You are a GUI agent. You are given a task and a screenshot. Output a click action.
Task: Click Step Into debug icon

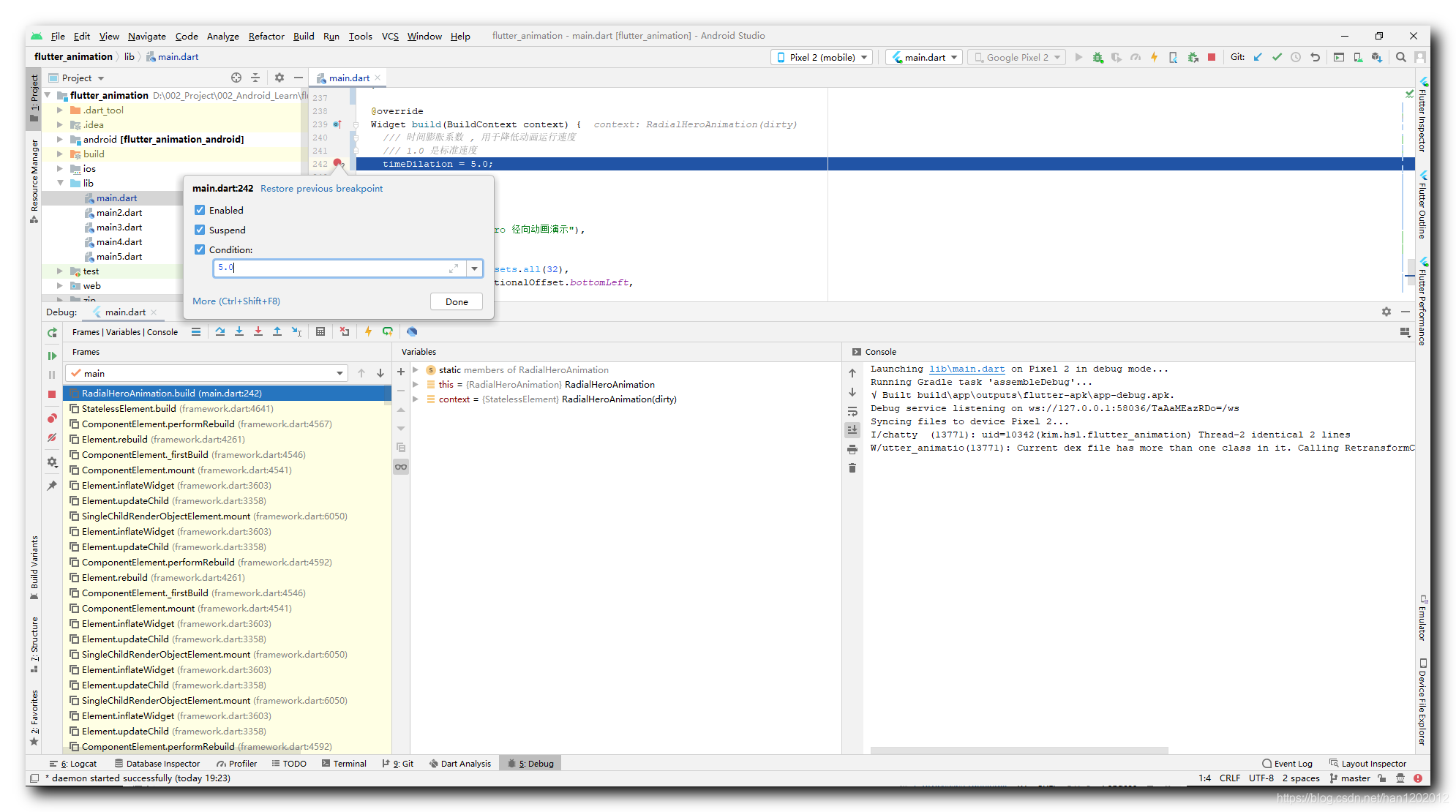pyautogui.click(x=239, y=331)
